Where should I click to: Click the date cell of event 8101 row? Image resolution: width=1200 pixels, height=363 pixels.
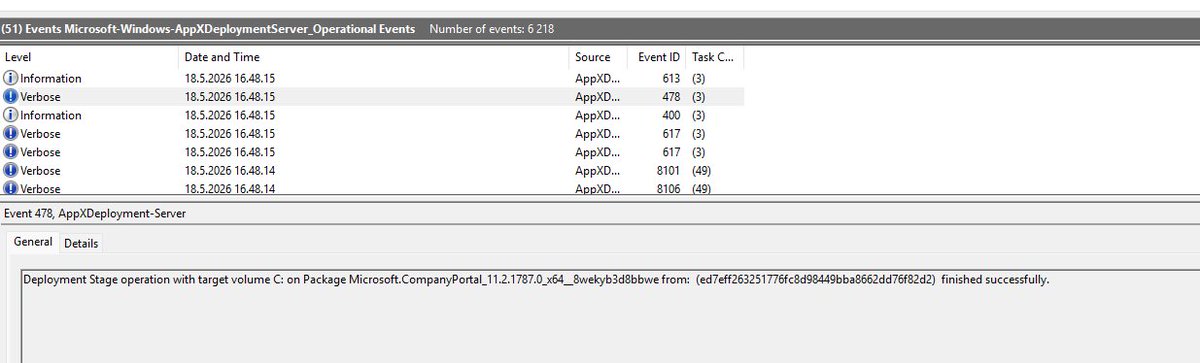230,171
